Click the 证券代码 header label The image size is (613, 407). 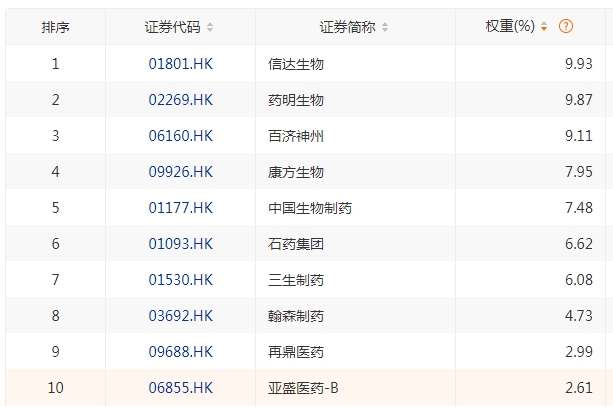click(x=172, y=27)
